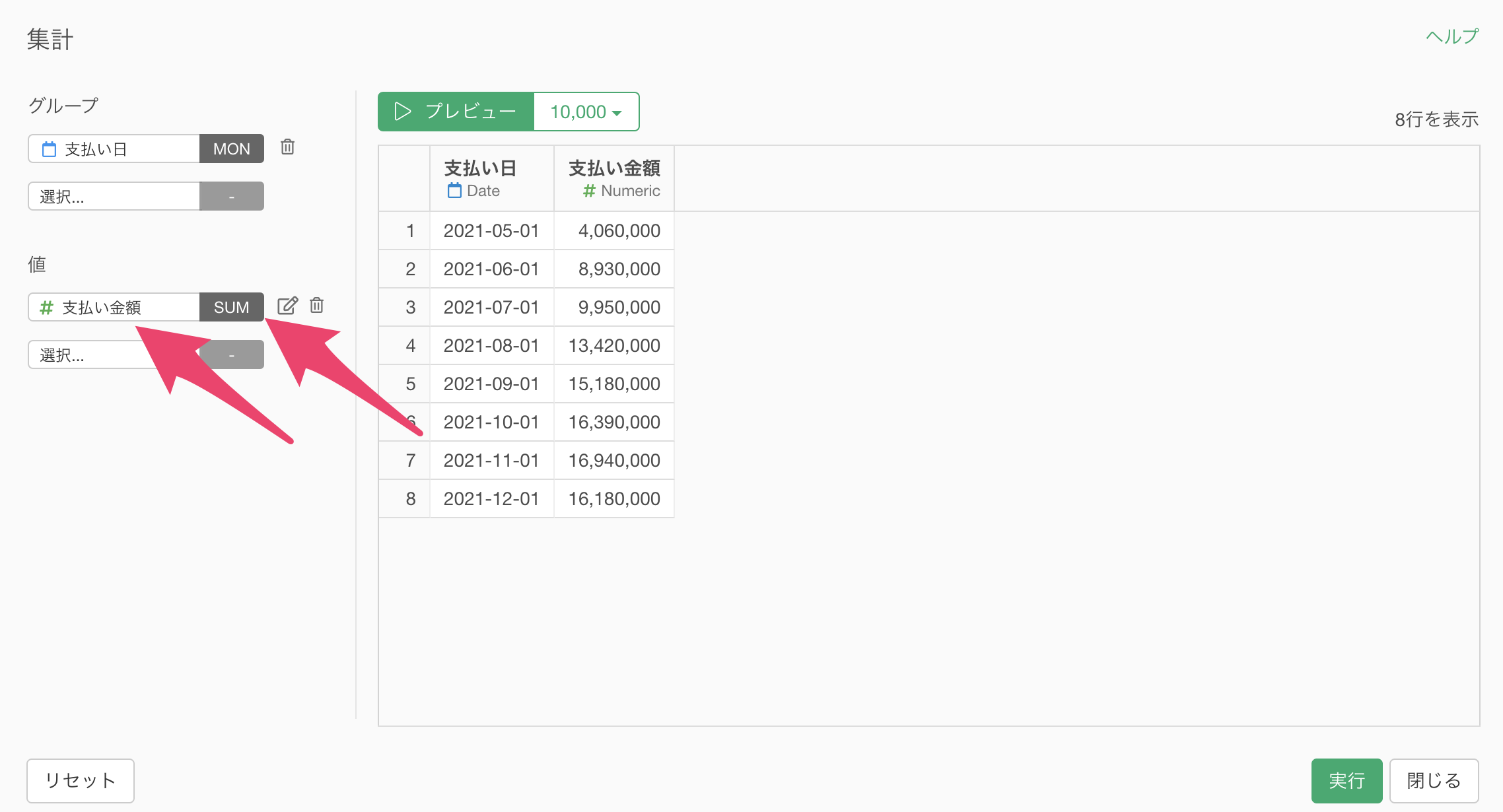The height and width of the screenshot is (812, 1503).
Task: Select cell 13,420,000
Action: 614,345
